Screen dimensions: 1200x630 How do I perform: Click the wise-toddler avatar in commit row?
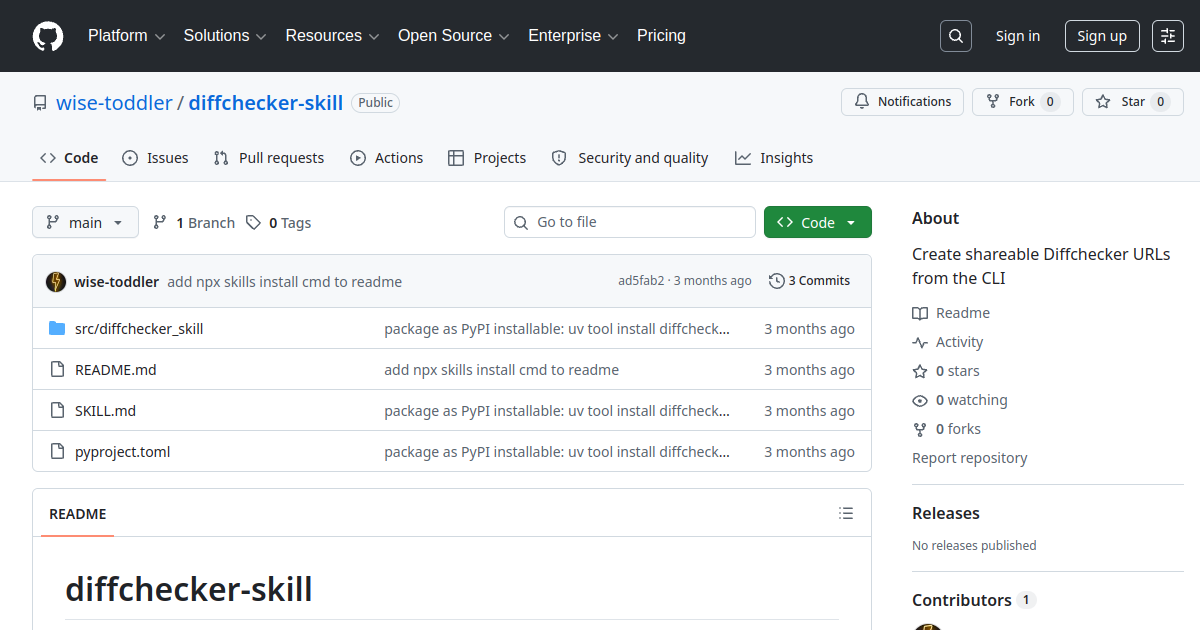(x=56, y=282)
